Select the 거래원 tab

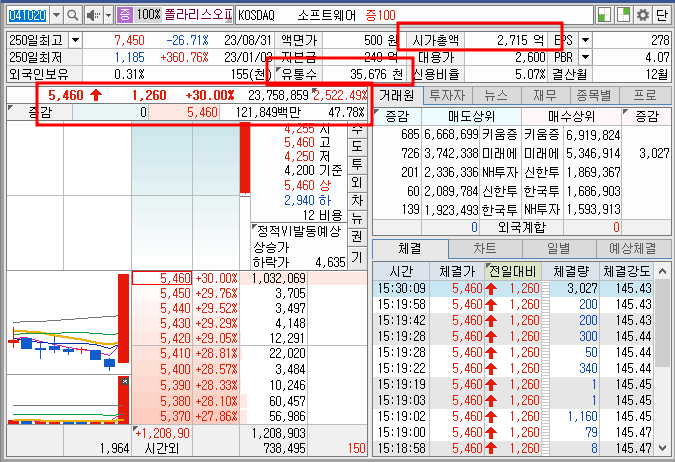pos(397,95)
